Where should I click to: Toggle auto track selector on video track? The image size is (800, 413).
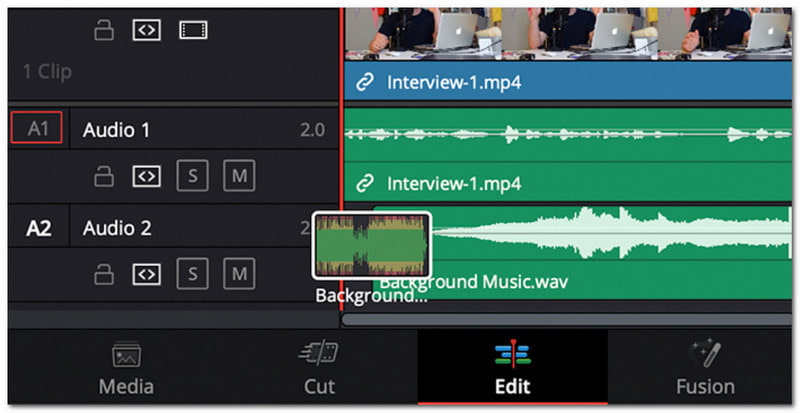146,30
